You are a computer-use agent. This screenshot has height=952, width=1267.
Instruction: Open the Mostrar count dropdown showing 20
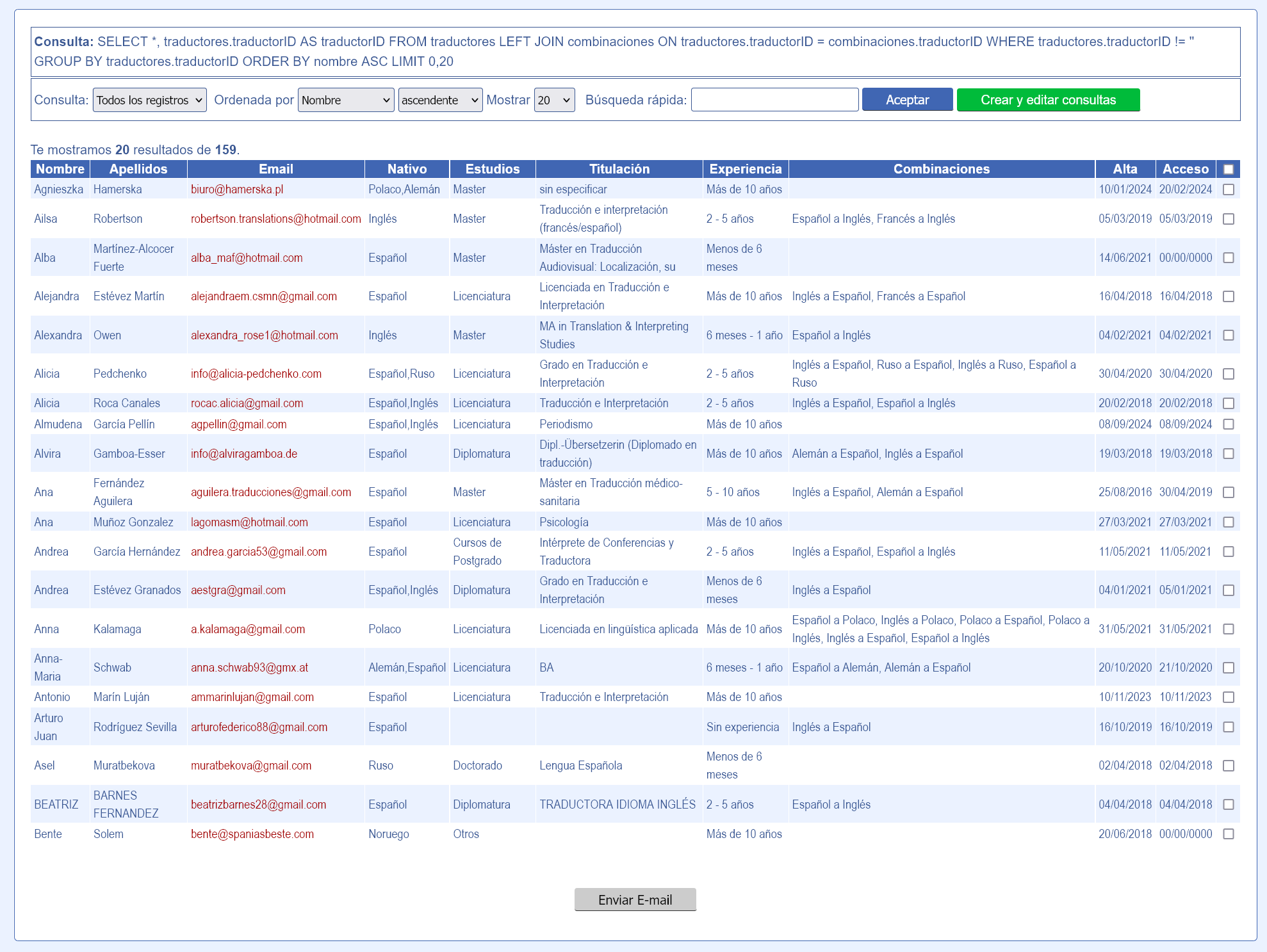(x=554, y=101)
